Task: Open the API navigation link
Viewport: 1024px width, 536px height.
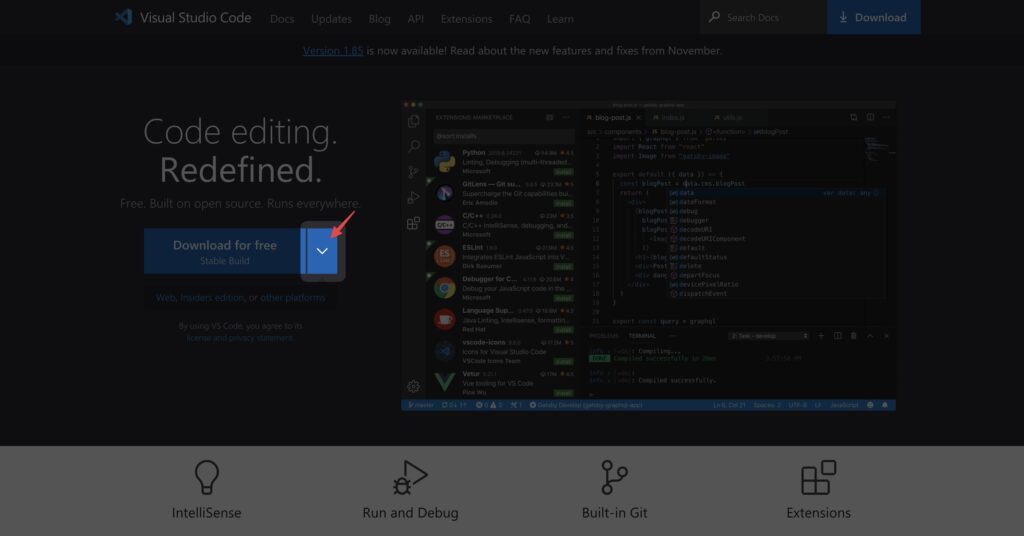Action: [415, 18]
